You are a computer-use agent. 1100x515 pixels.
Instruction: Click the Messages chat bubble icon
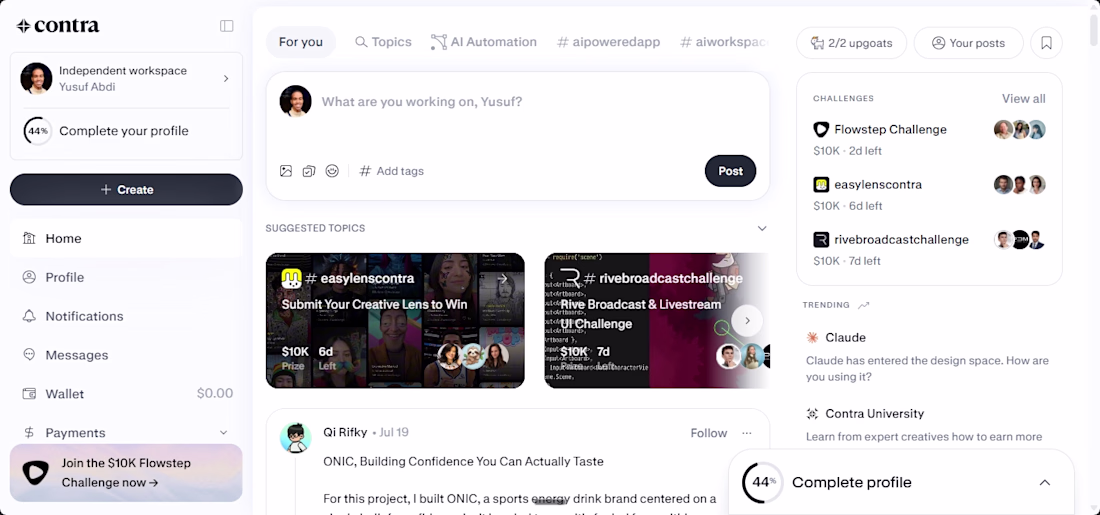pos(29,355)
